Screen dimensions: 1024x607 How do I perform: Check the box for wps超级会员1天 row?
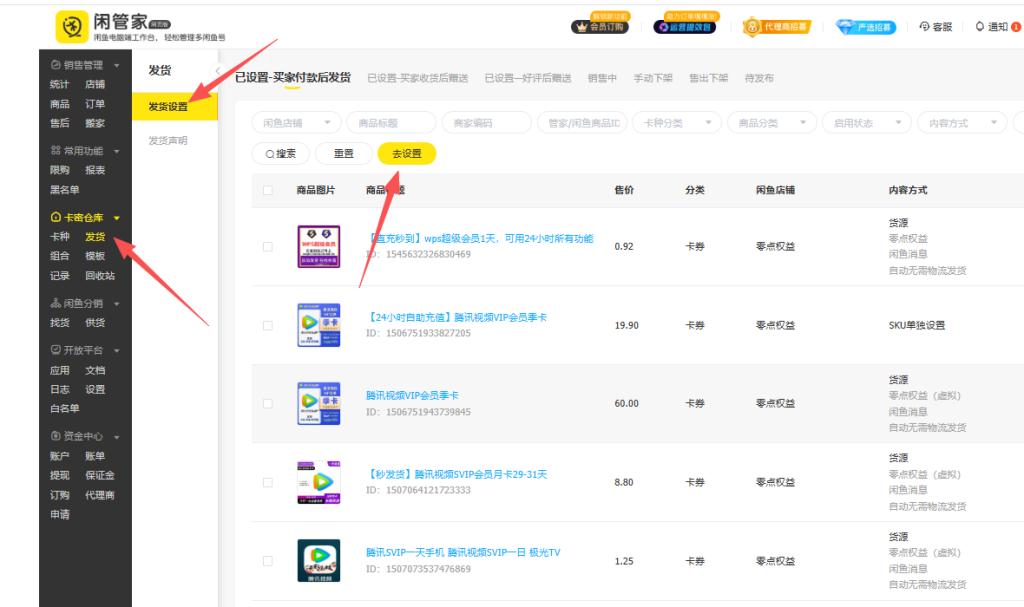point(267,246)
